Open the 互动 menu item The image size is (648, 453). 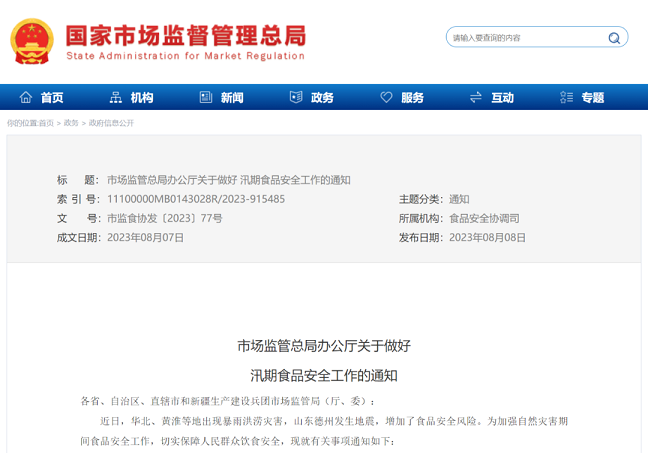click(x=503, y=98)
